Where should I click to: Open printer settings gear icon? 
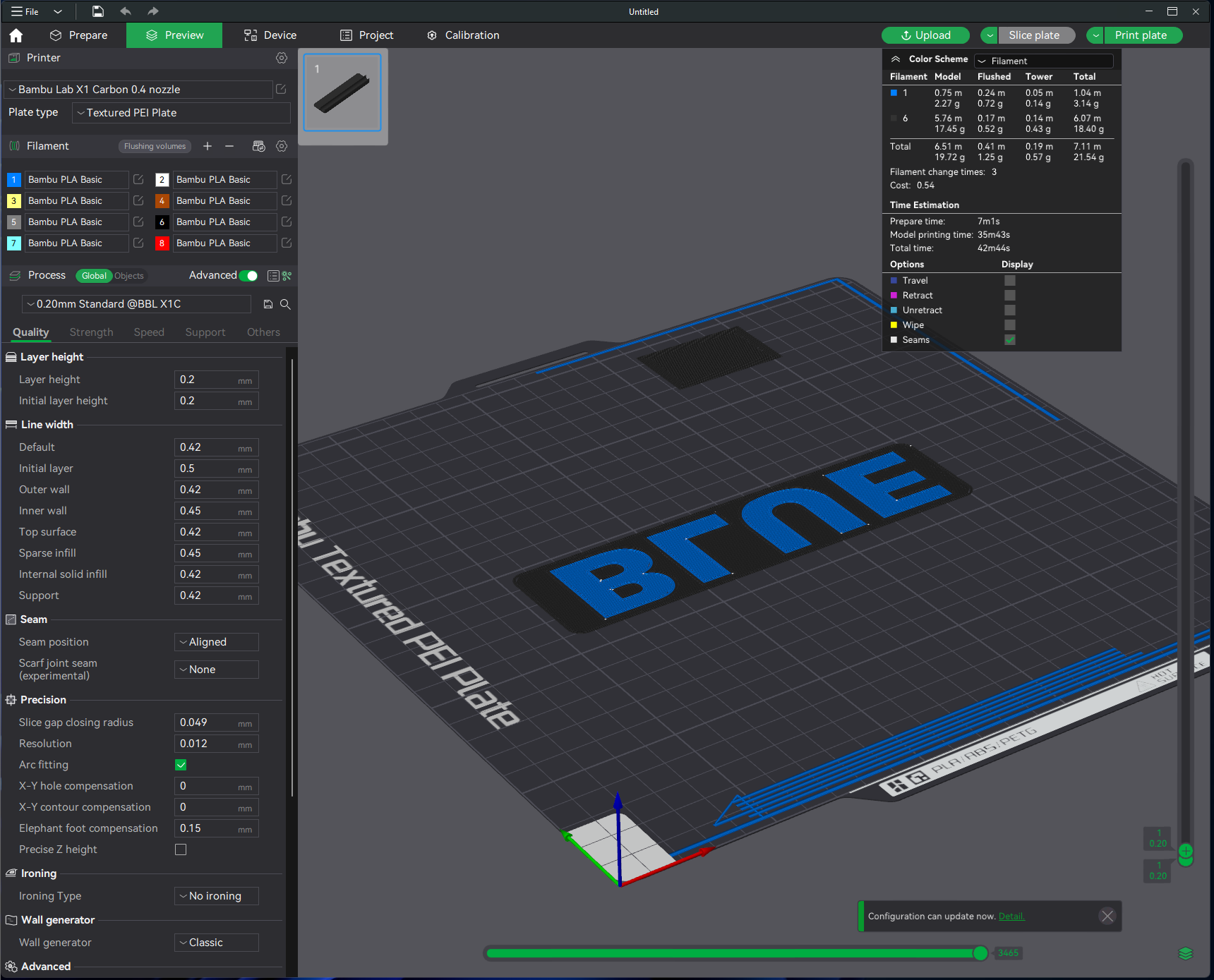282,58
